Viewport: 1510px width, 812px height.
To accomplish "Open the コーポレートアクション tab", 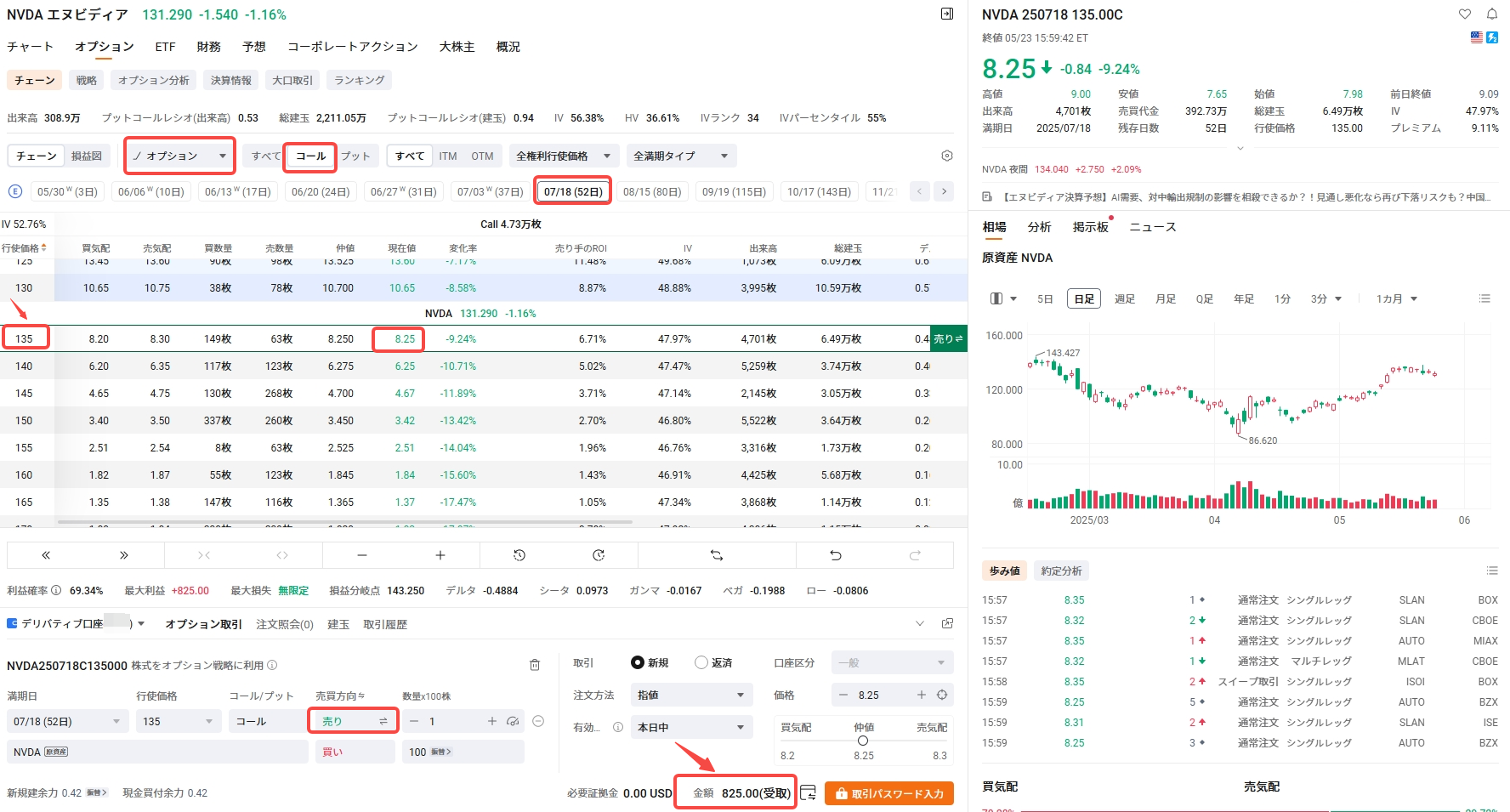I will [352, 47].
